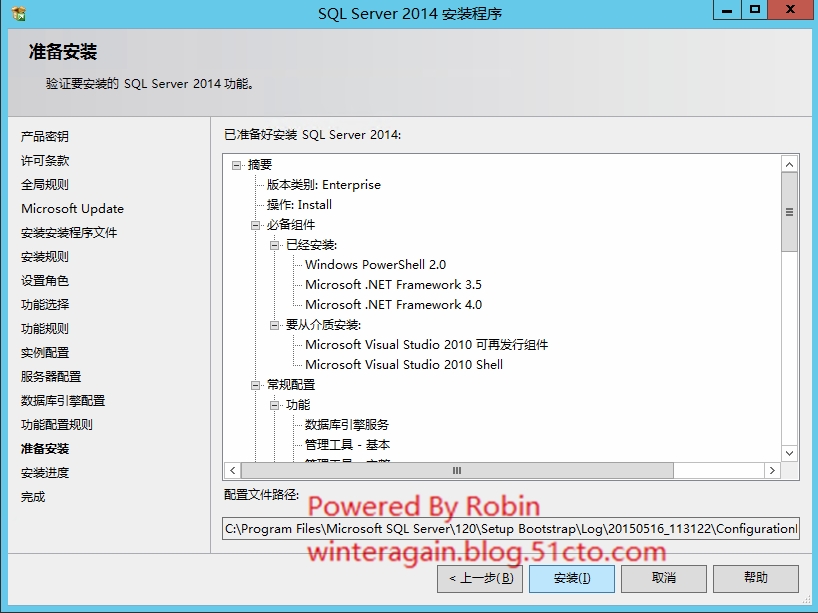The width and height of the screenshot is (818, 613).
Task: Go back with 上一步(B) button
Action: click(480, 579)
